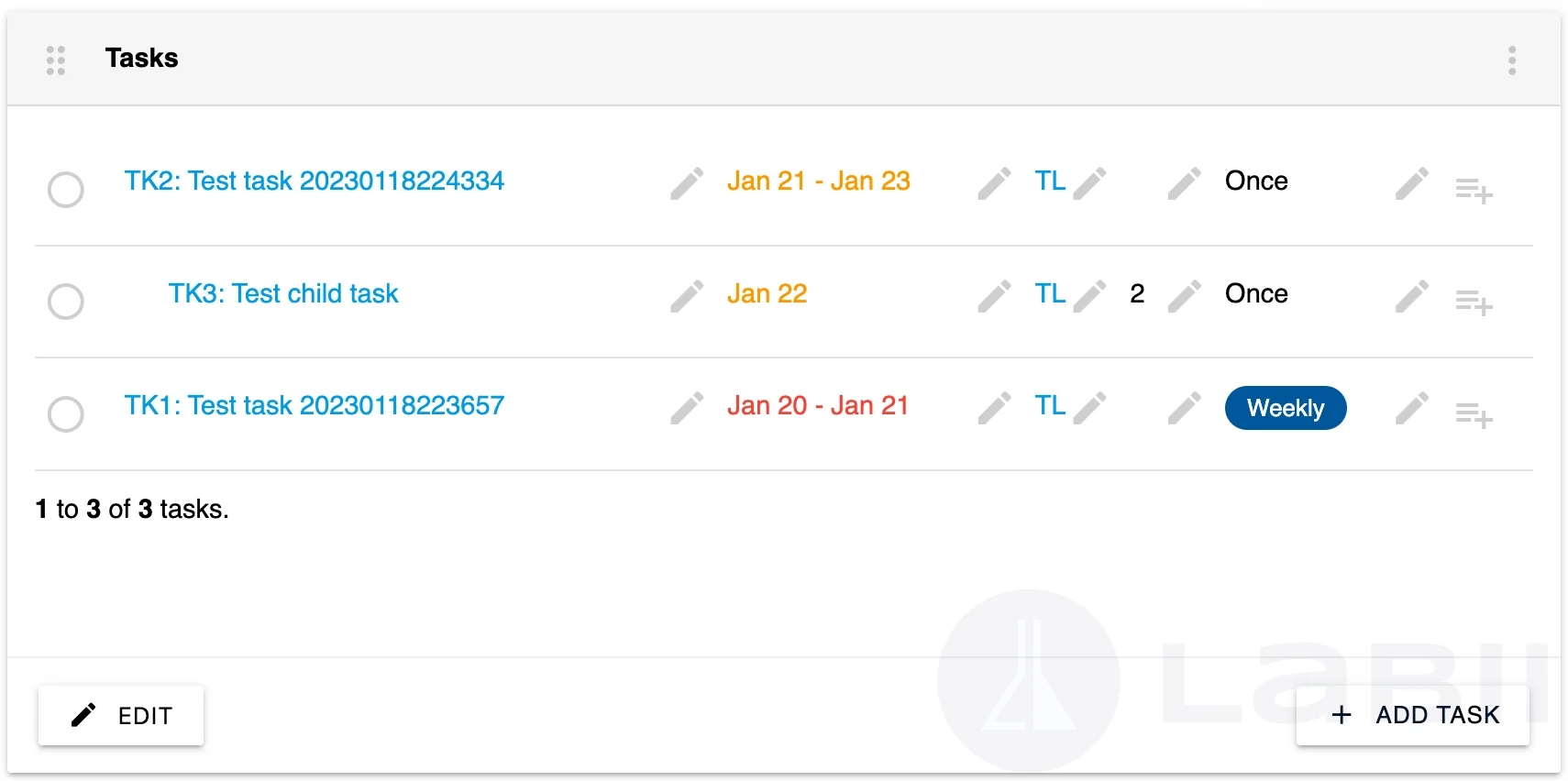Viewport: 1568px width, 781px height.
Task: Click the ADD TASK button
Action: coord(1413,715)
